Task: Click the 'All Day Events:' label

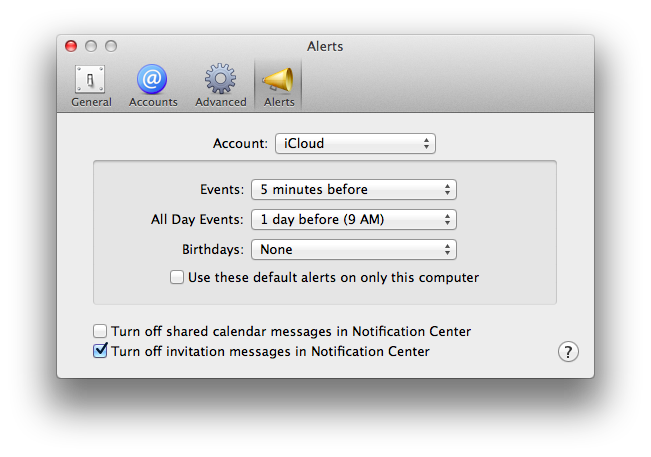Action: 197,220
